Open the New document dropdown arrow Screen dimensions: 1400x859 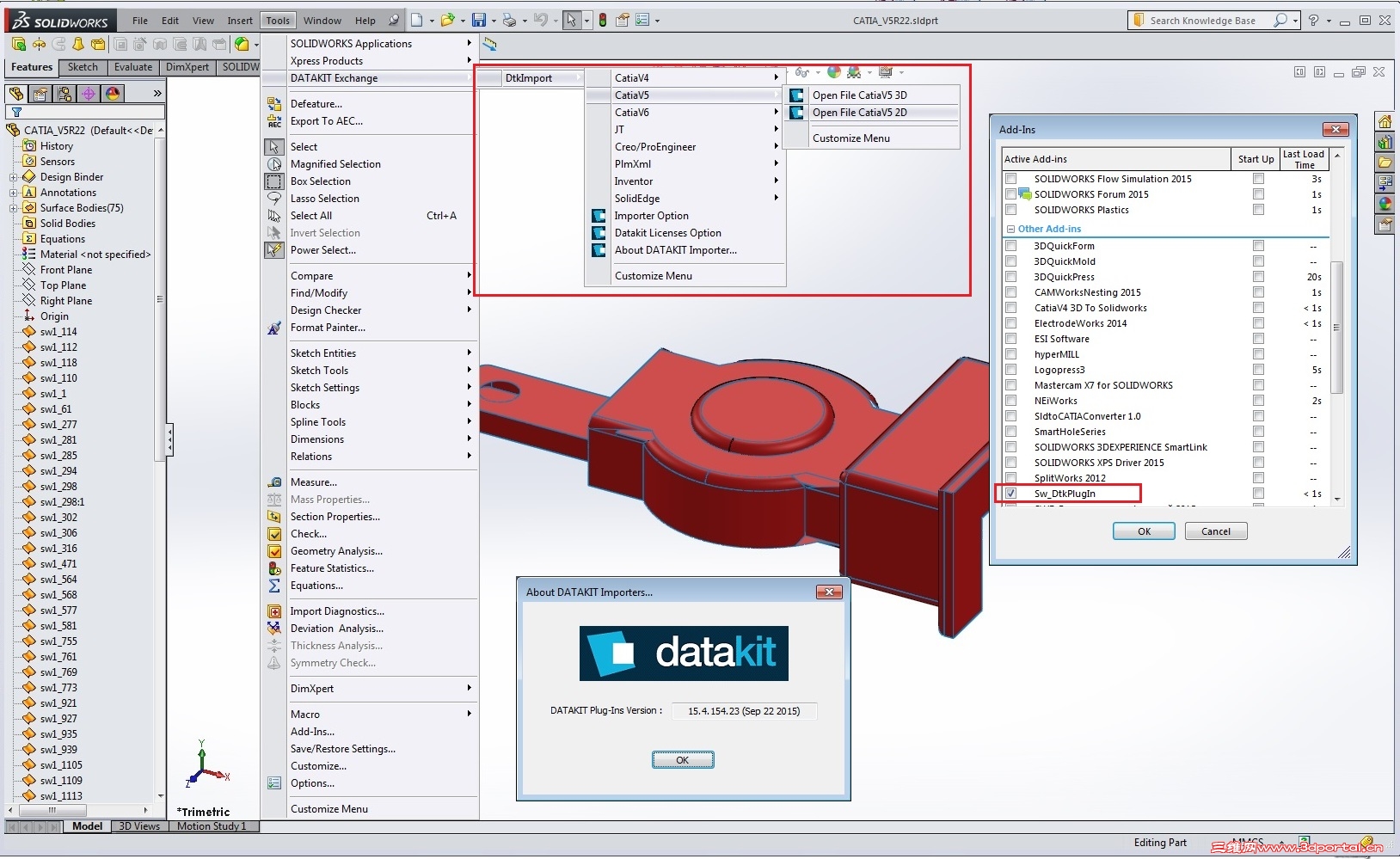coord(432,21)
